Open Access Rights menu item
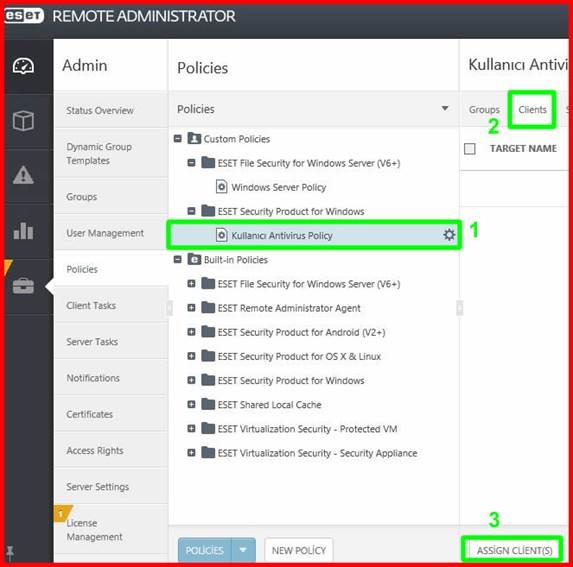 pos(111,450)
